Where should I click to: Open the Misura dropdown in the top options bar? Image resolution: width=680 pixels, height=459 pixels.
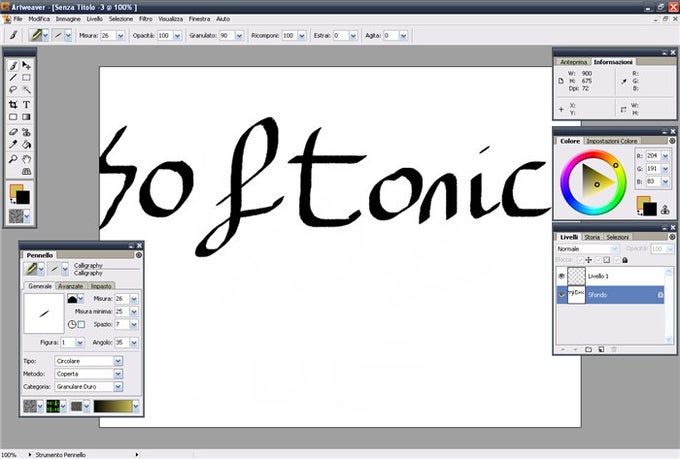[121, 36]
